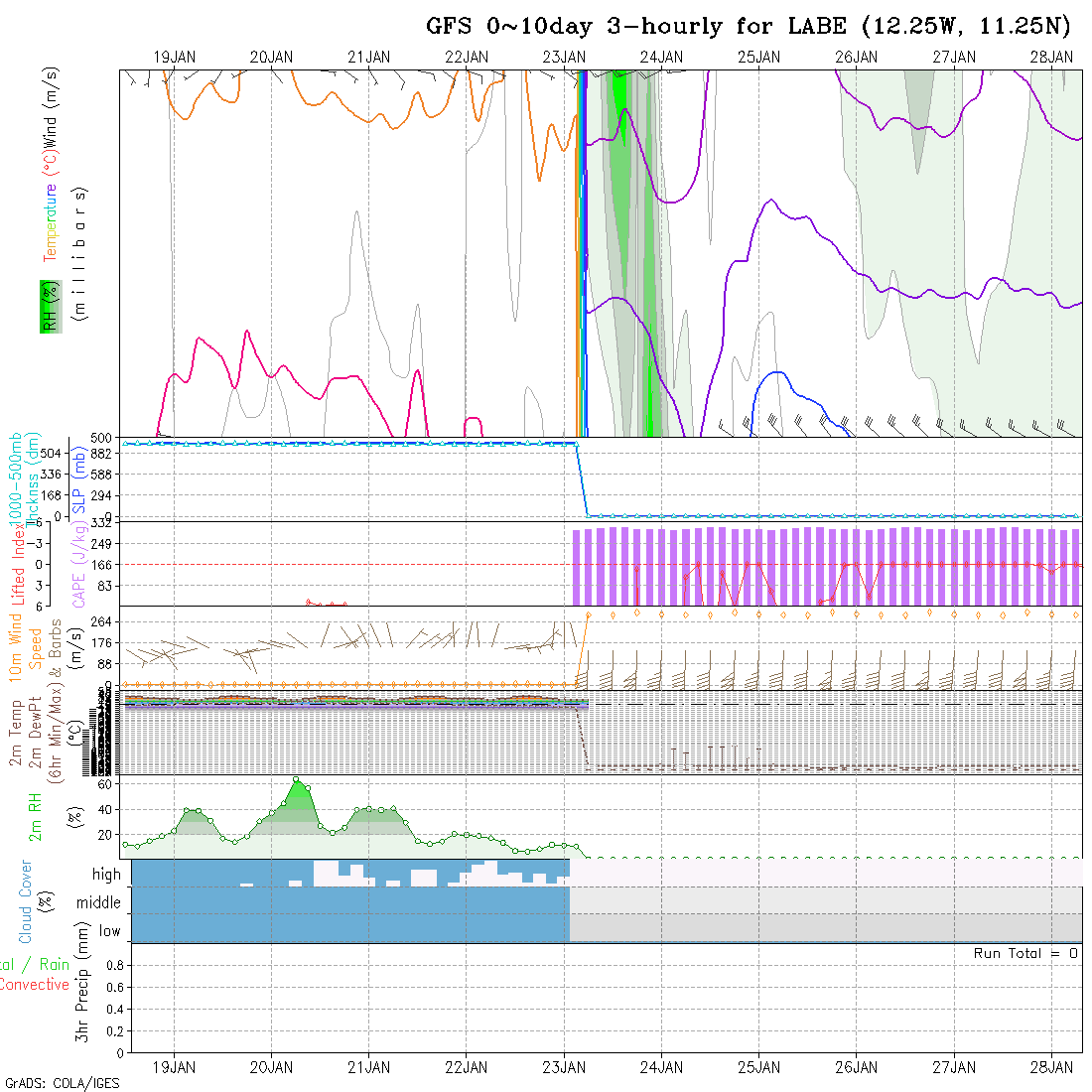Screen dimensions: 1092x1092
Task: Click the 264 tick on the wind speed axis
Action: point(101,621)
